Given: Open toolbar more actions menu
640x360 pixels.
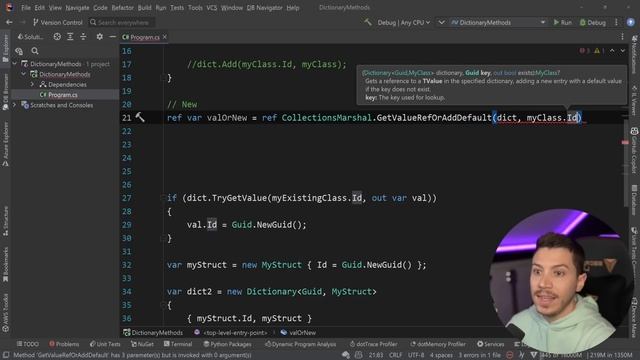Looking at the screenshot, I should click(x=616, y=22).
